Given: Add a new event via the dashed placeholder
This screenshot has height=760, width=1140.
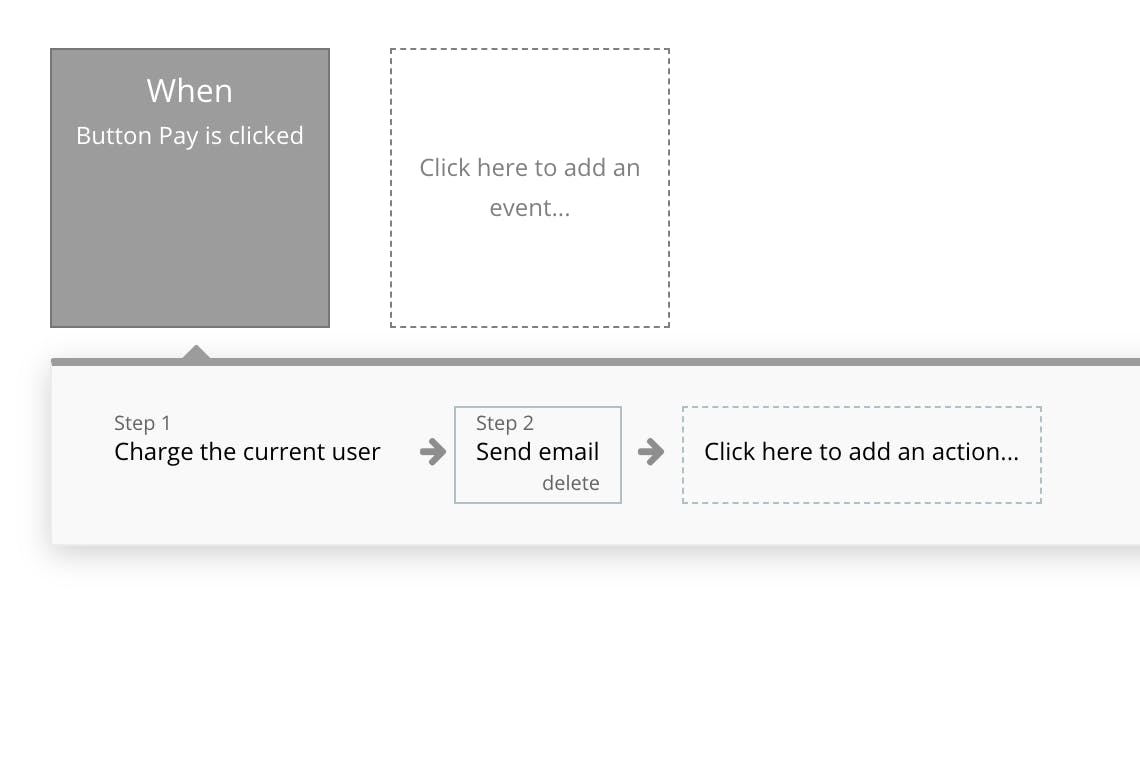Looking at the screenshot, I should click(529, 188).
